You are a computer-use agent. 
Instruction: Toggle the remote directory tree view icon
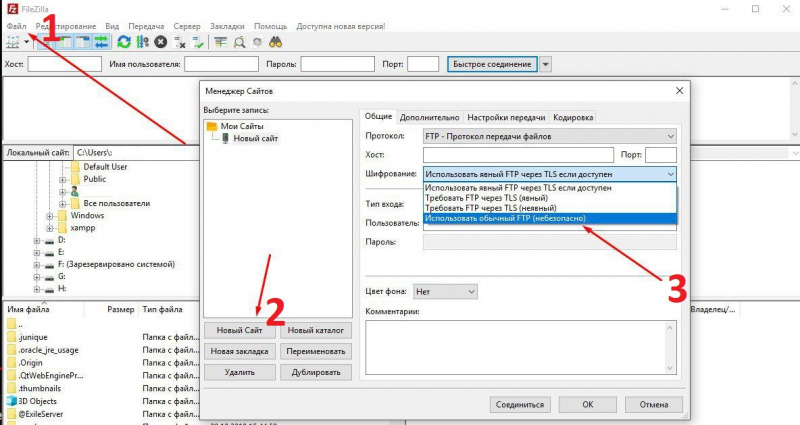click(x=83, y=42)
